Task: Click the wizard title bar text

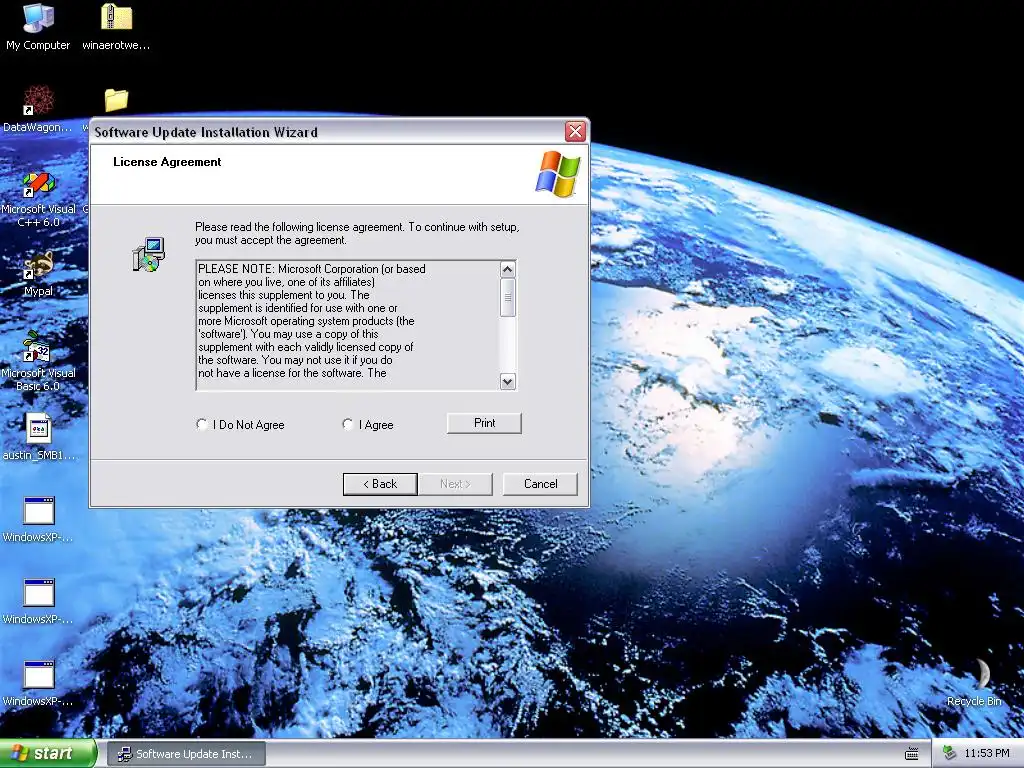Action: [206, 133]
